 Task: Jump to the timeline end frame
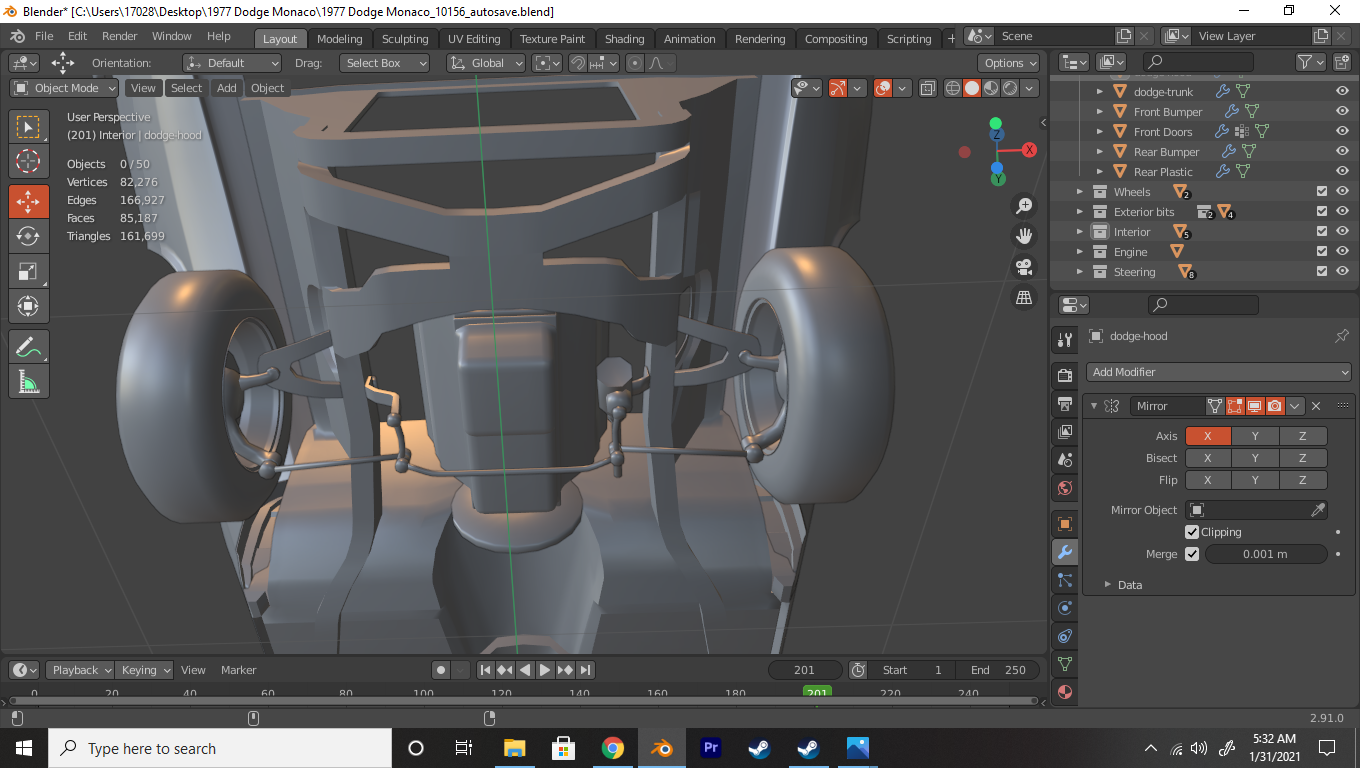[x=586, y=670]
